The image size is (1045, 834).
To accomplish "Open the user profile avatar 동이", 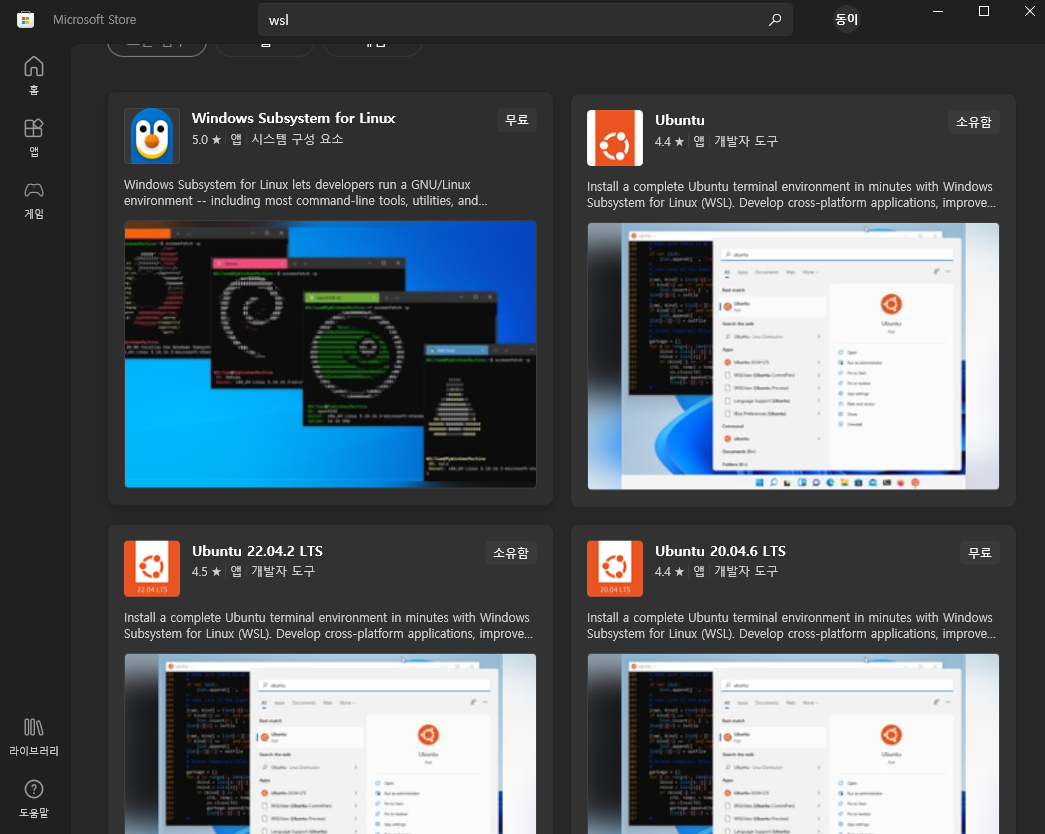I will coord(846,19).
